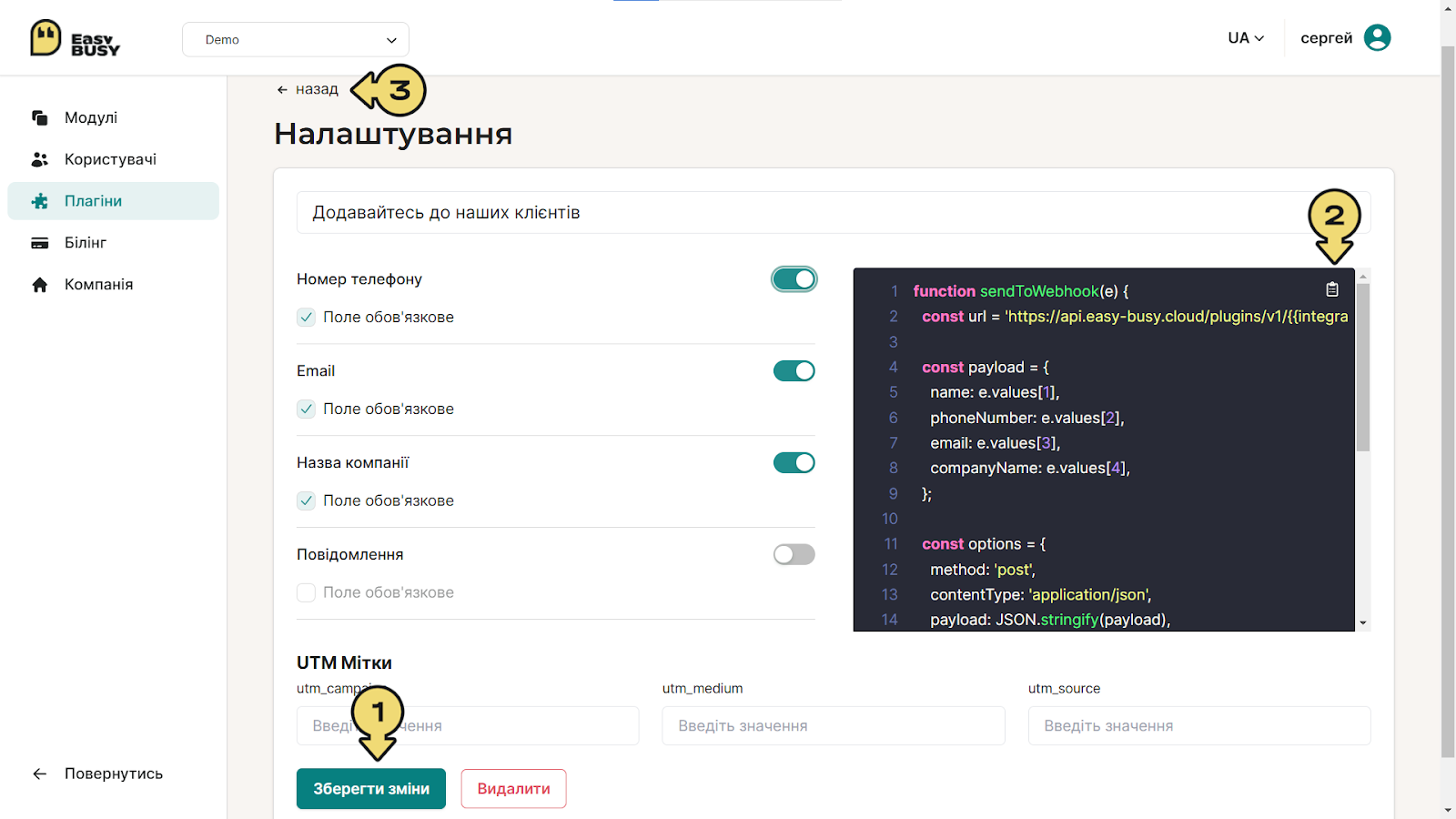Click the Білінг card icon
This screenshot has height=819, width=1456.
click(39, 243)
